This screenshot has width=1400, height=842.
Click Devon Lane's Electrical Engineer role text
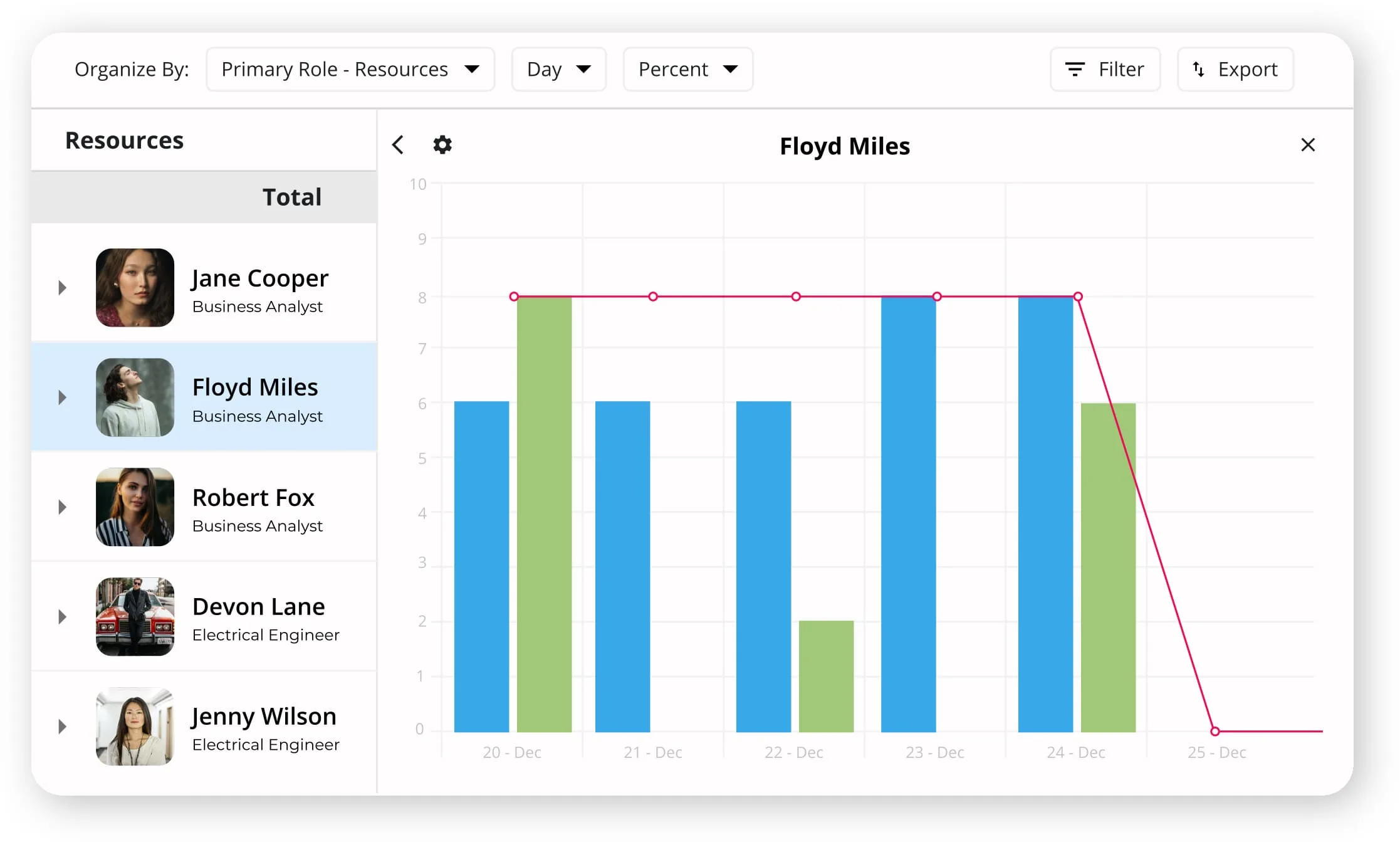266,635
